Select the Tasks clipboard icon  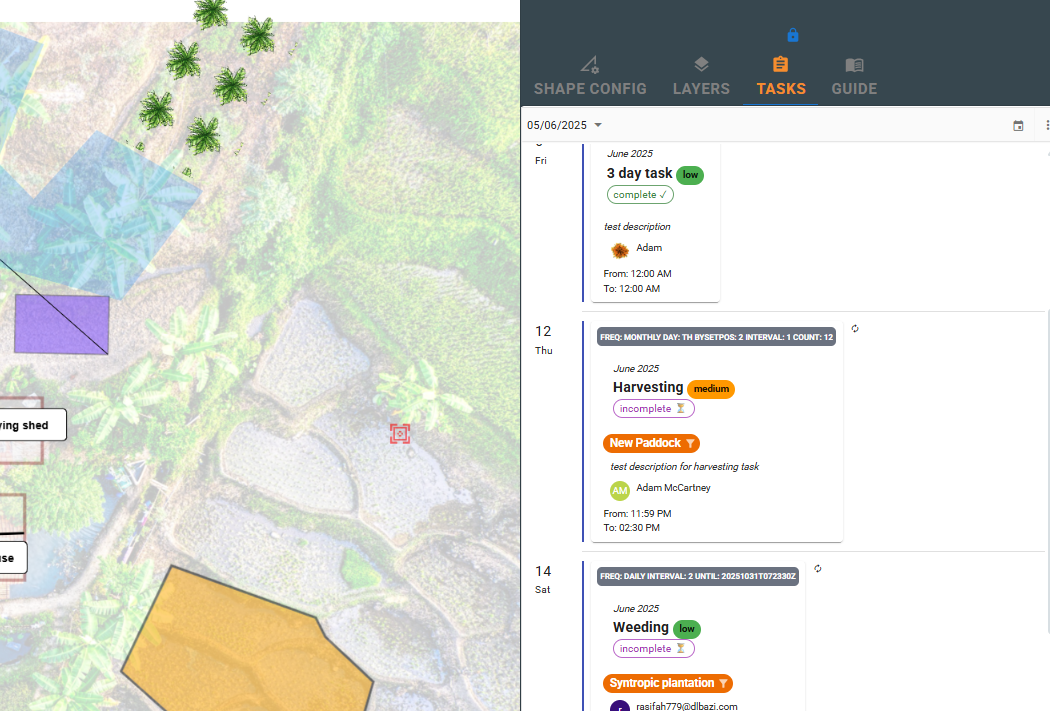click(x=780, y=64)
